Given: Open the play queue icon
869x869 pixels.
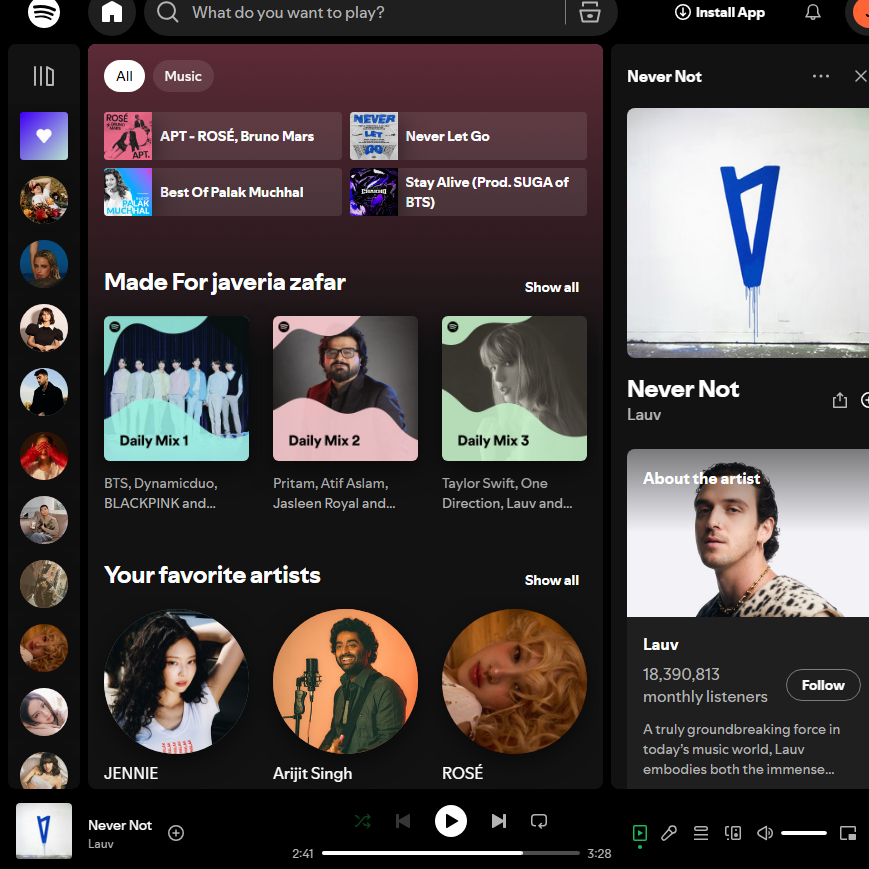Looking at the screenshot, I should tap(701, 833).
